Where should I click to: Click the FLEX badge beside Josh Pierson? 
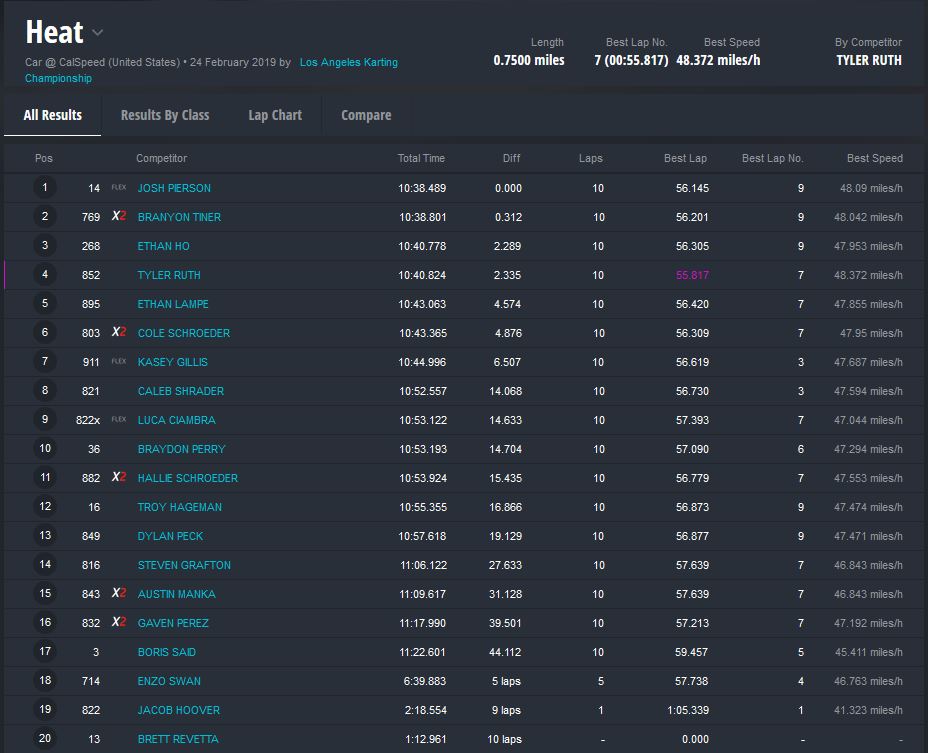coord(119,188)
